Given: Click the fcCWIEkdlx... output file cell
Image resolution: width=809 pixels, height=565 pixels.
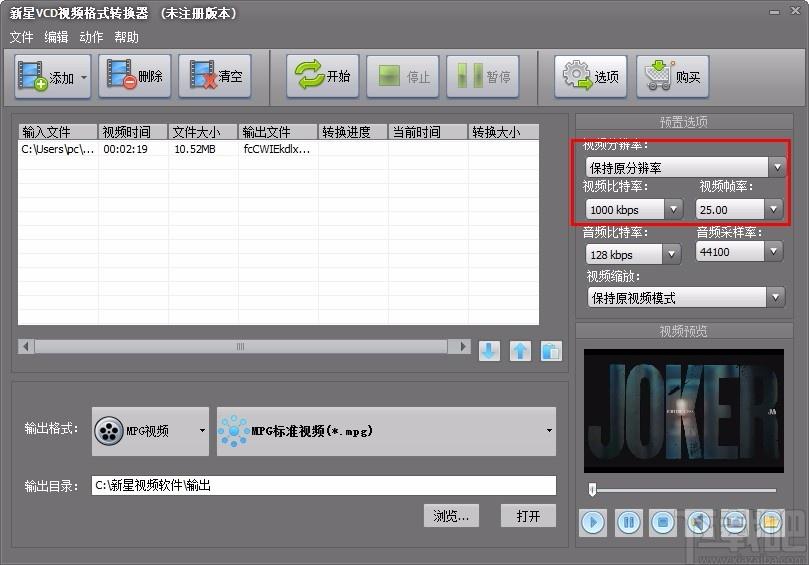Looking at the screenshot, I should click(277, 149).
